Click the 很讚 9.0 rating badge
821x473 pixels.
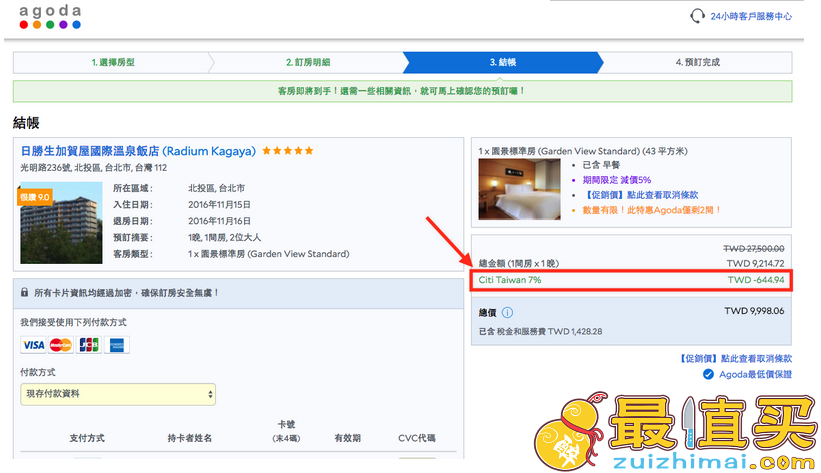(35, 197)
